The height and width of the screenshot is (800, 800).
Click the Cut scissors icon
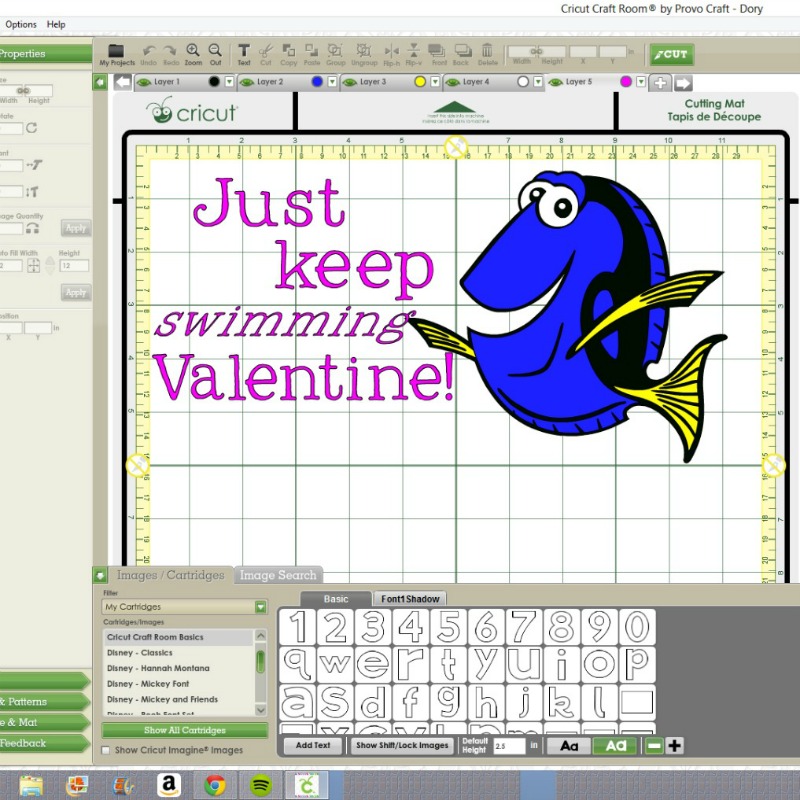pyautogui.click(x=266, y=55)
